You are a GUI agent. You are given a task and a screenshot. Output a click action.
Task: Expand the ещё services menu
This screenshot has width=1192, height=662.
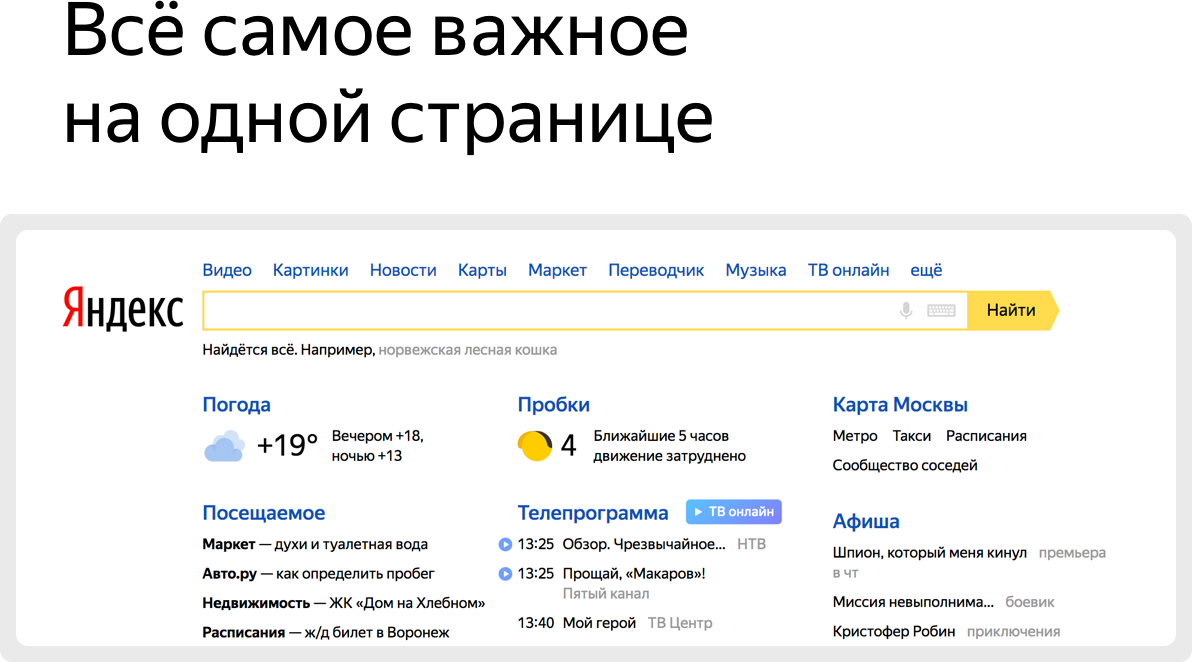coord(926,270)
